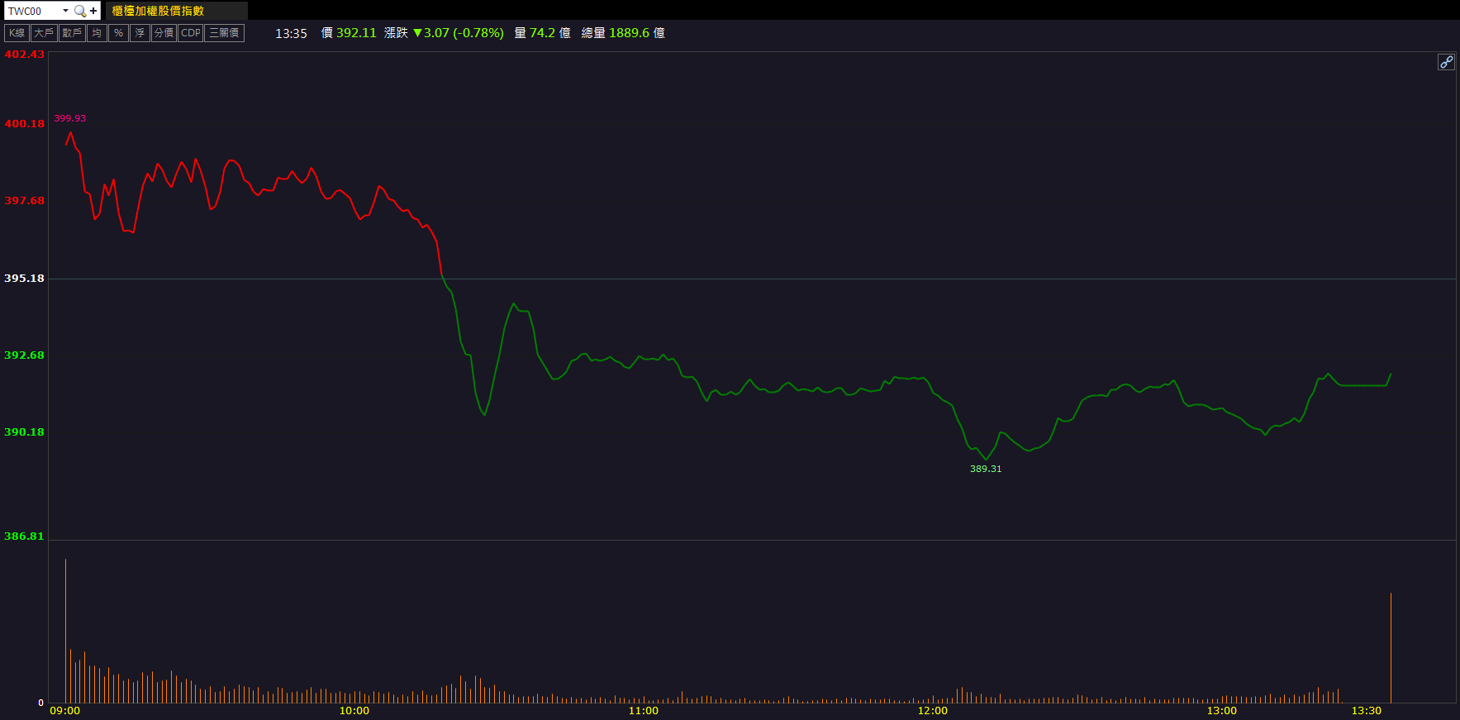Show the 三關價 price levels

point(224,33)
